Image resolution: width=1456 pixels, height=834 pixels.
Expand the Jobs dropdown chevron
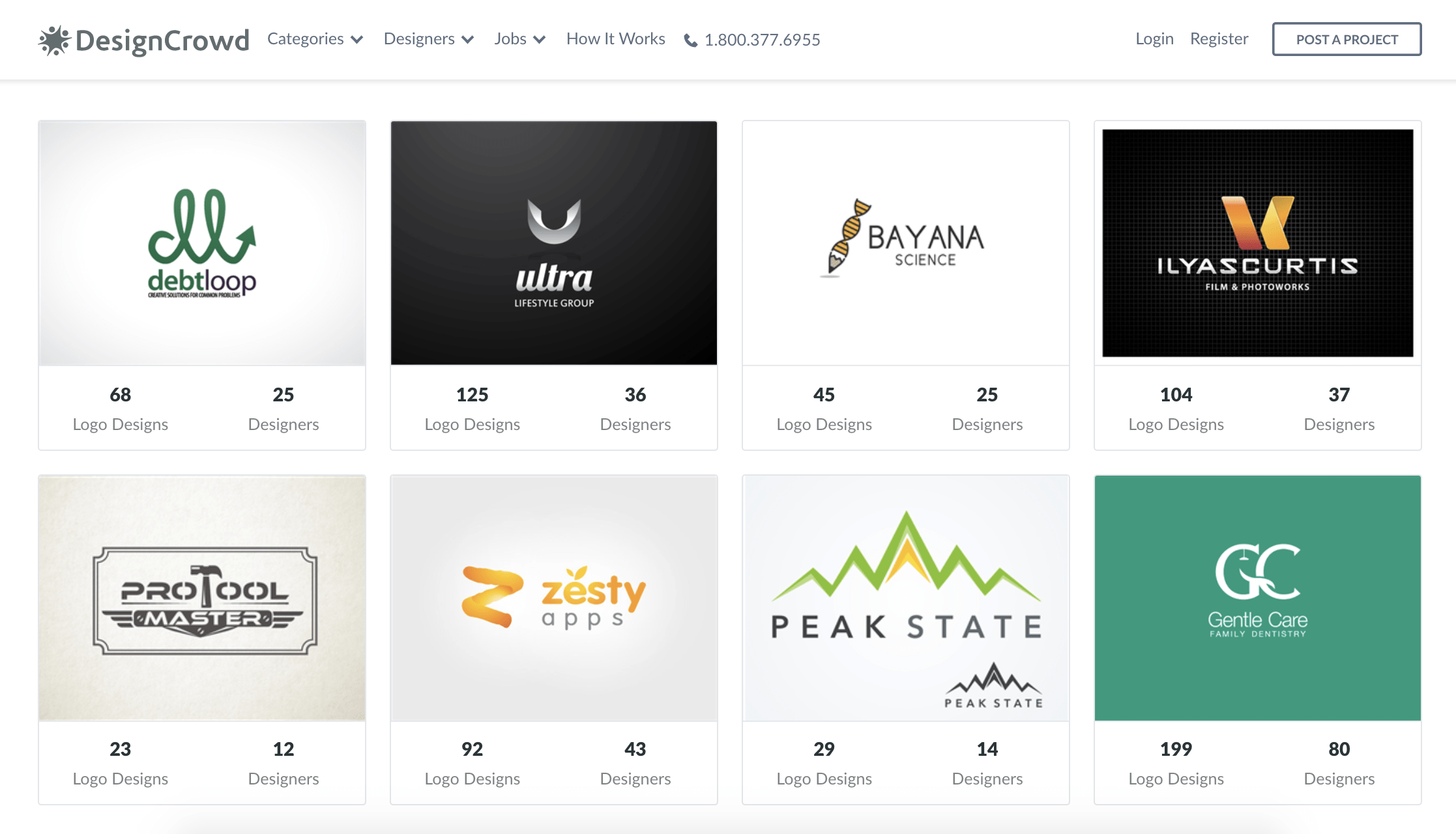coord(539,40)
